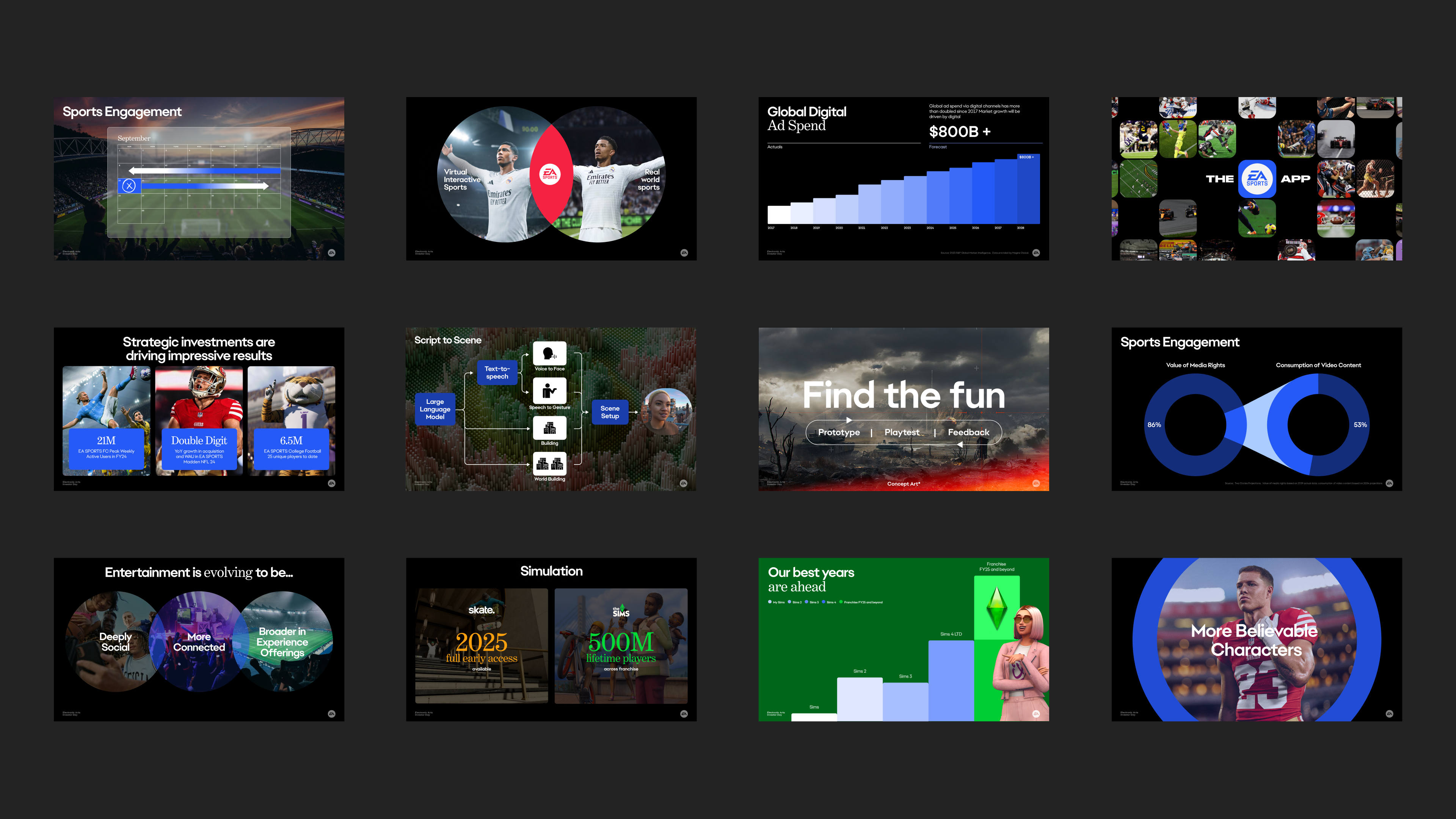The height and width of the screenshot is (819, 1456).
Task: Click the skate. logo in the Simulation slide
Action: (482, 610)
